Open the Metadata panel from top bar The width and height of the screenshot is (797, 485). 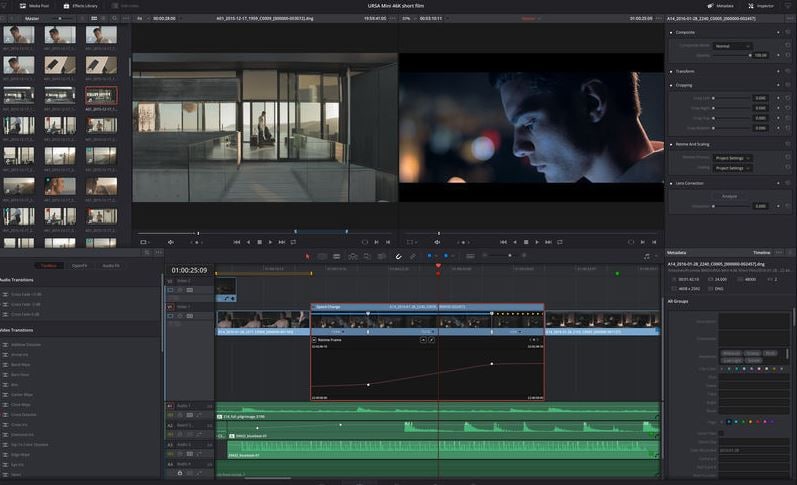(x=719, y=5)
